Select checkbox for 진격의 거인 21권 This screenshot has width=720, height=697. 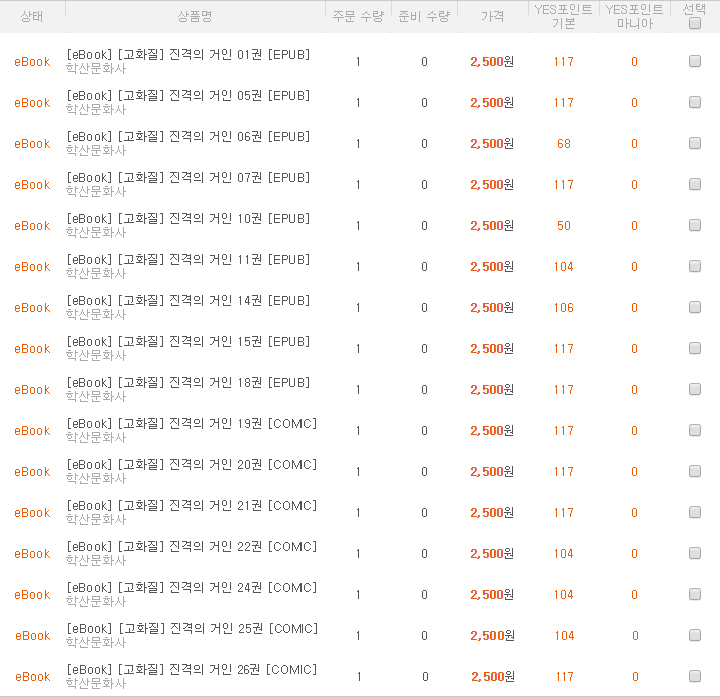695,512
